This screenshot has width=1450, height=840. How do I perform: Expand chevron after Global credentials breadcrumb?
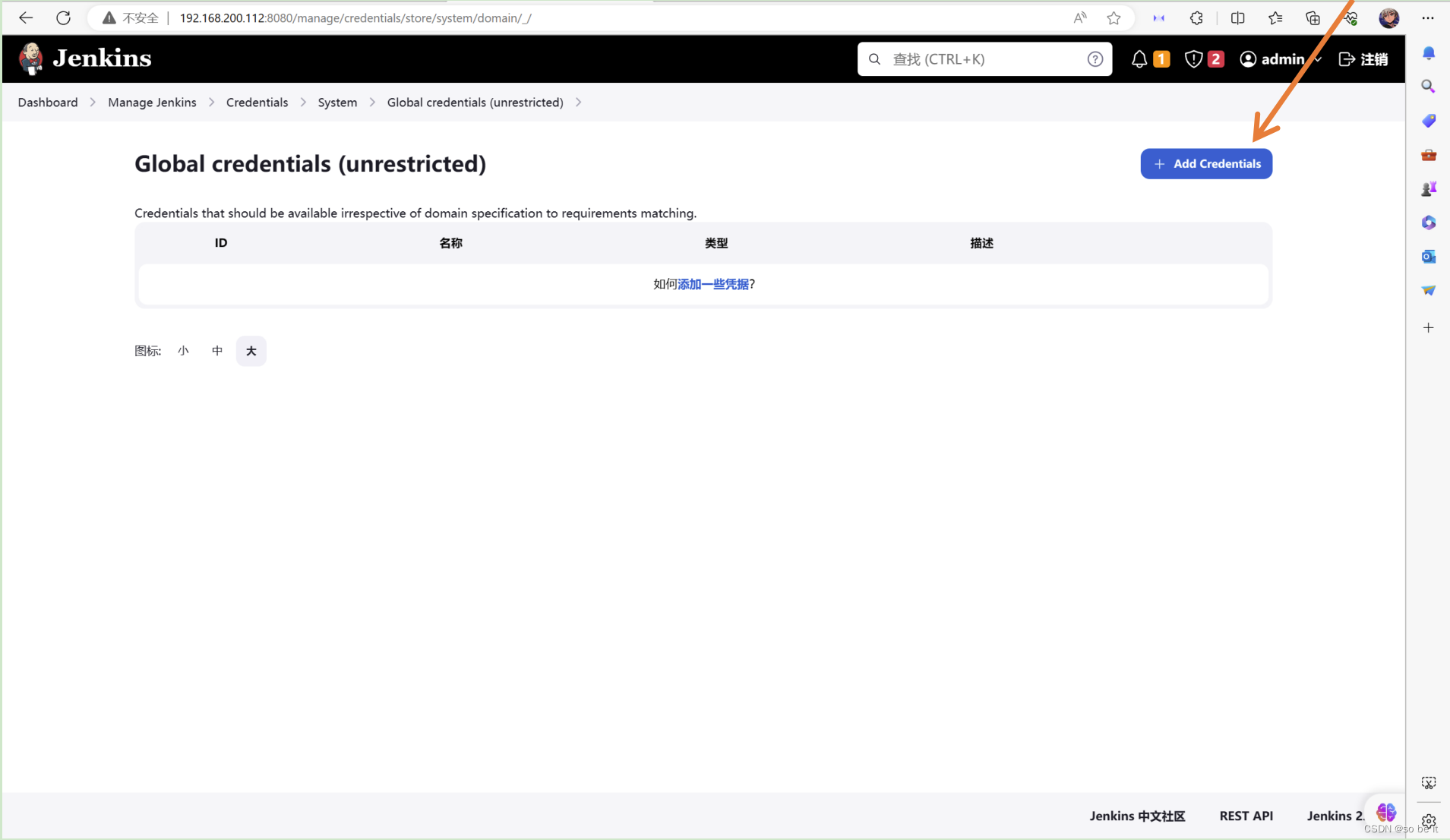click(579, 103)
